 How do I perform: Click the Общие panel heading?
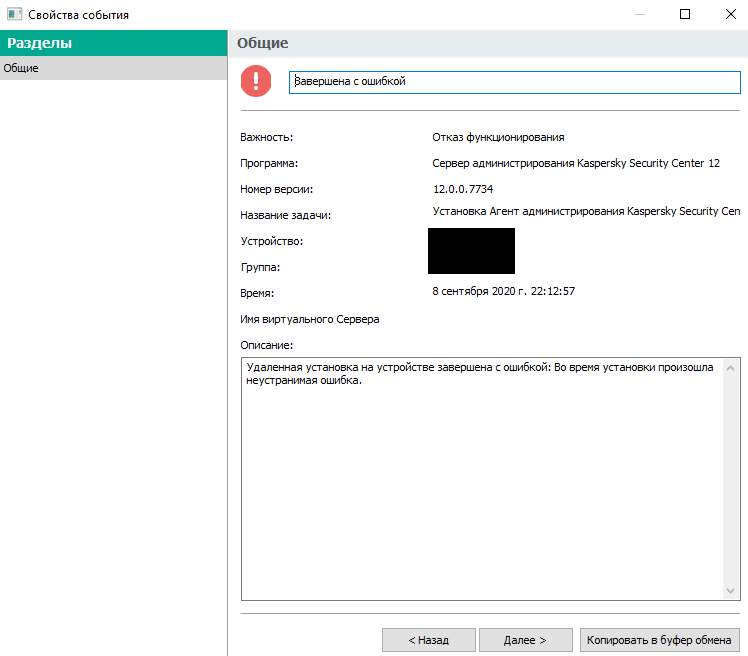262,43
